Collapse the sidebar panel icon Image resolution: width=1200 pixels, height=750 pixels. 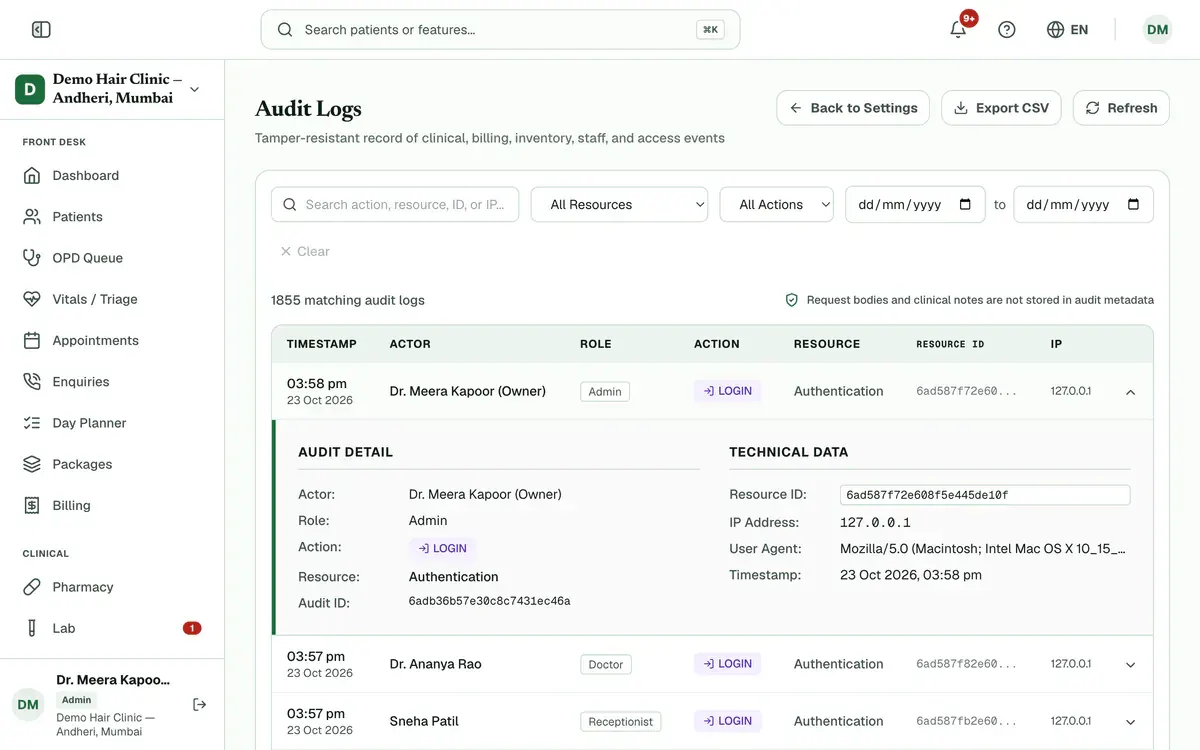(x=41, y=30)
